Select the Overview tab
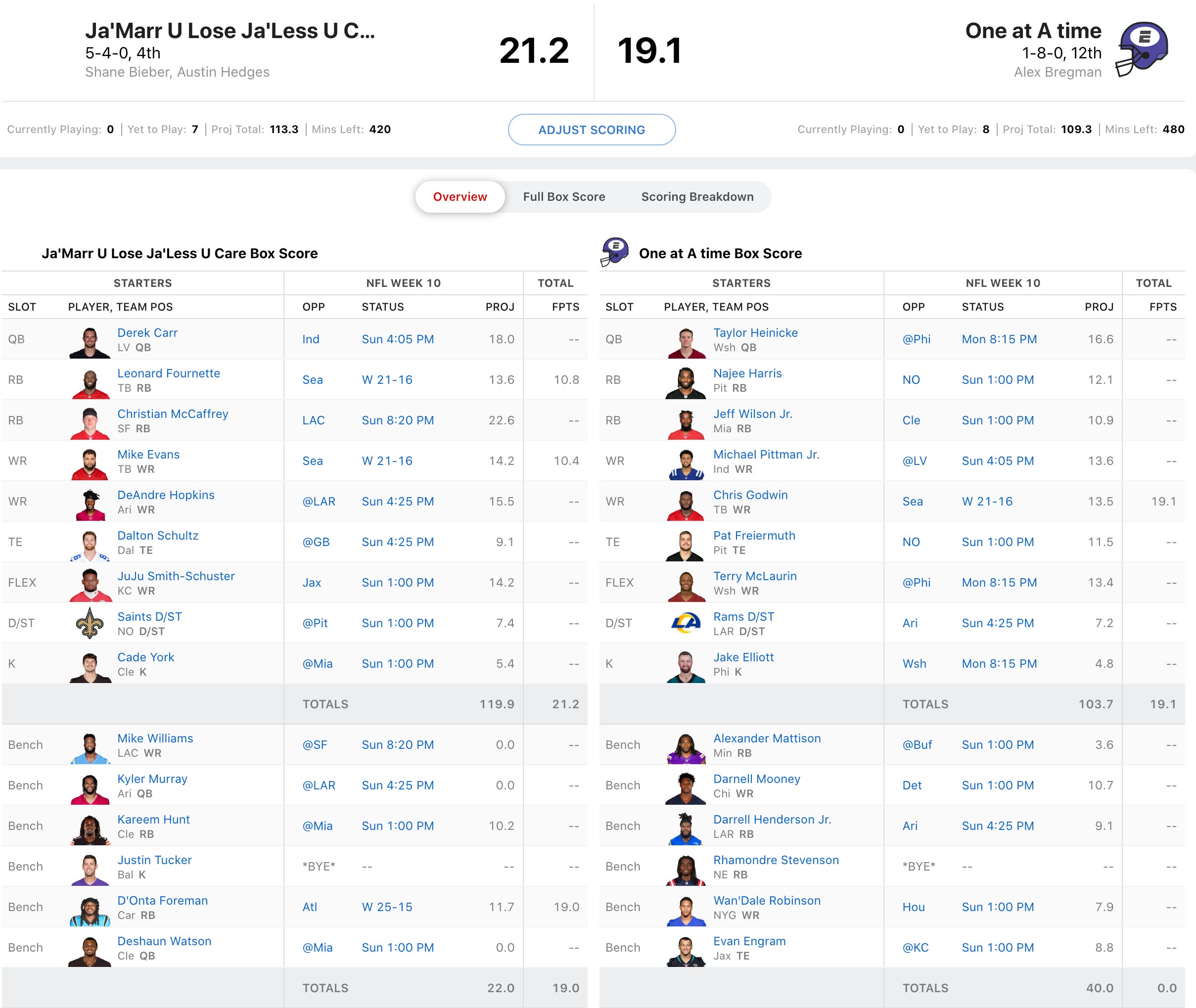The height and width of the screenshot is (1008, 1196). coord(460,196)
